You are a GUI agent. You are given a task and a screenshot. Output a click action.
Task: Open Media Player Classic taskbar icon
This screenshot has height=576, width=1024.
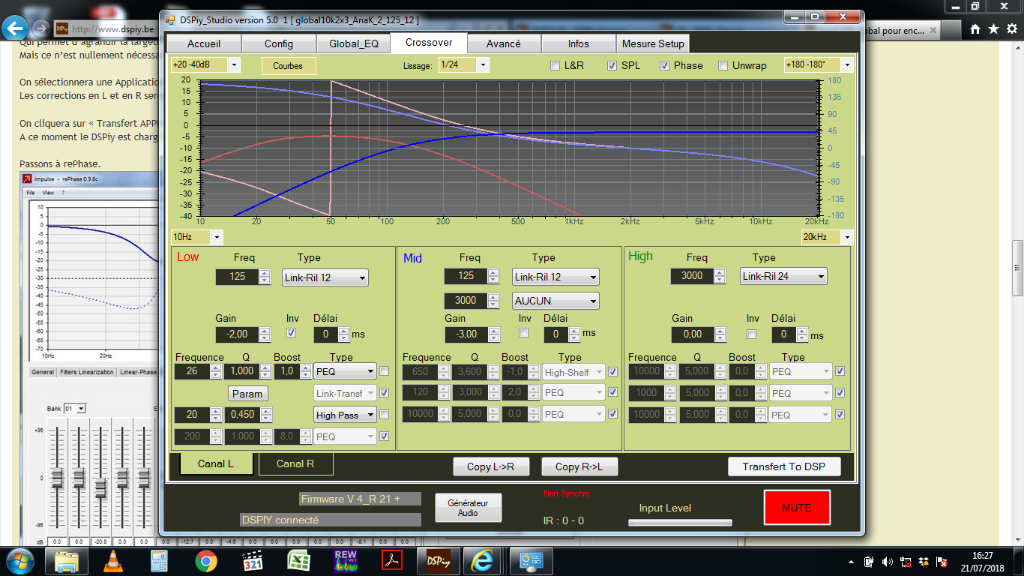pyautogui.click(x=252, y=560)
